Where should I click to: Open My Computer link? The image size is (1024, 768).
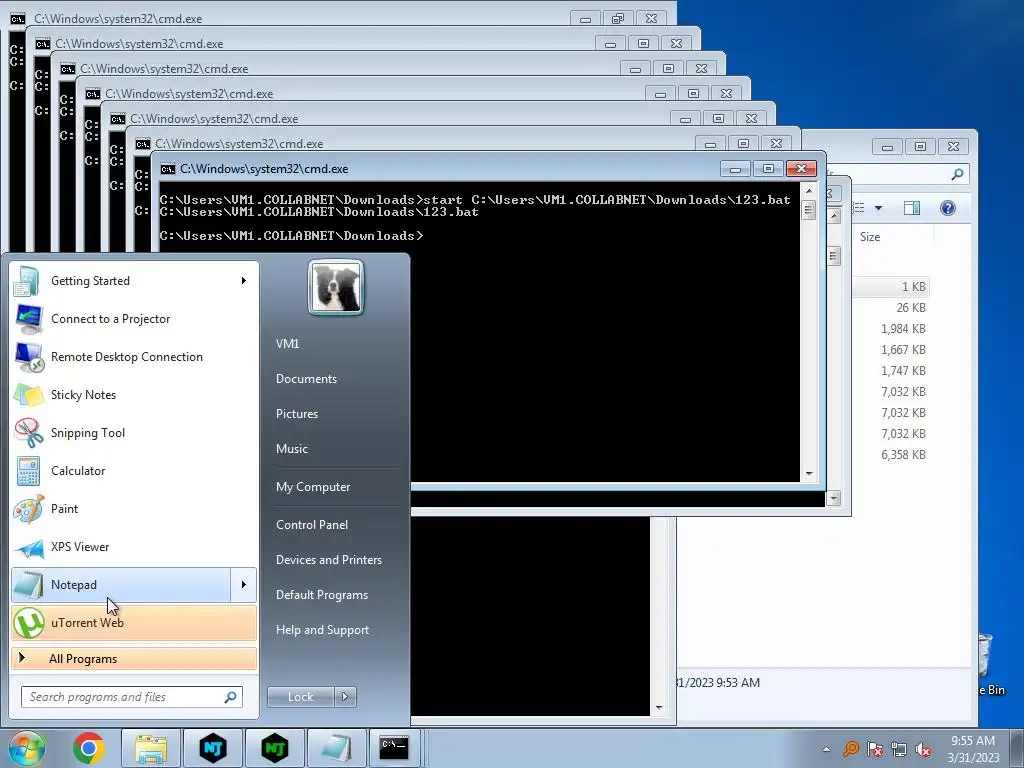coord(313,487)
